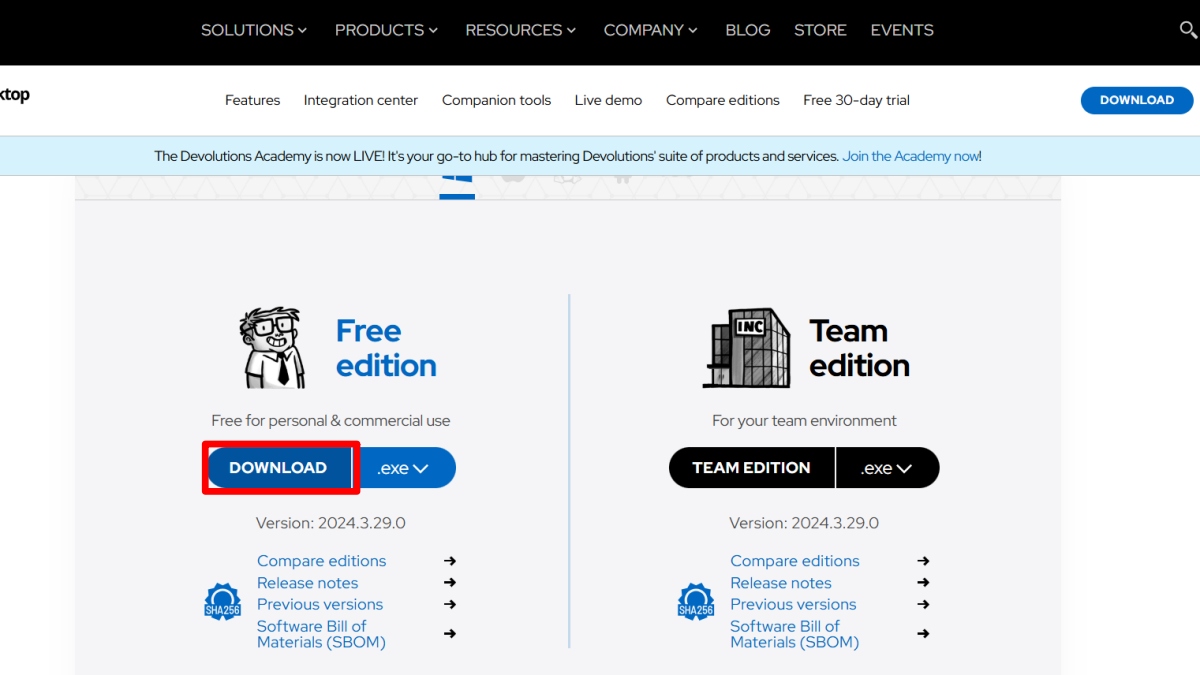
Task: Open the Features section
Action: (x=252, y=100)
